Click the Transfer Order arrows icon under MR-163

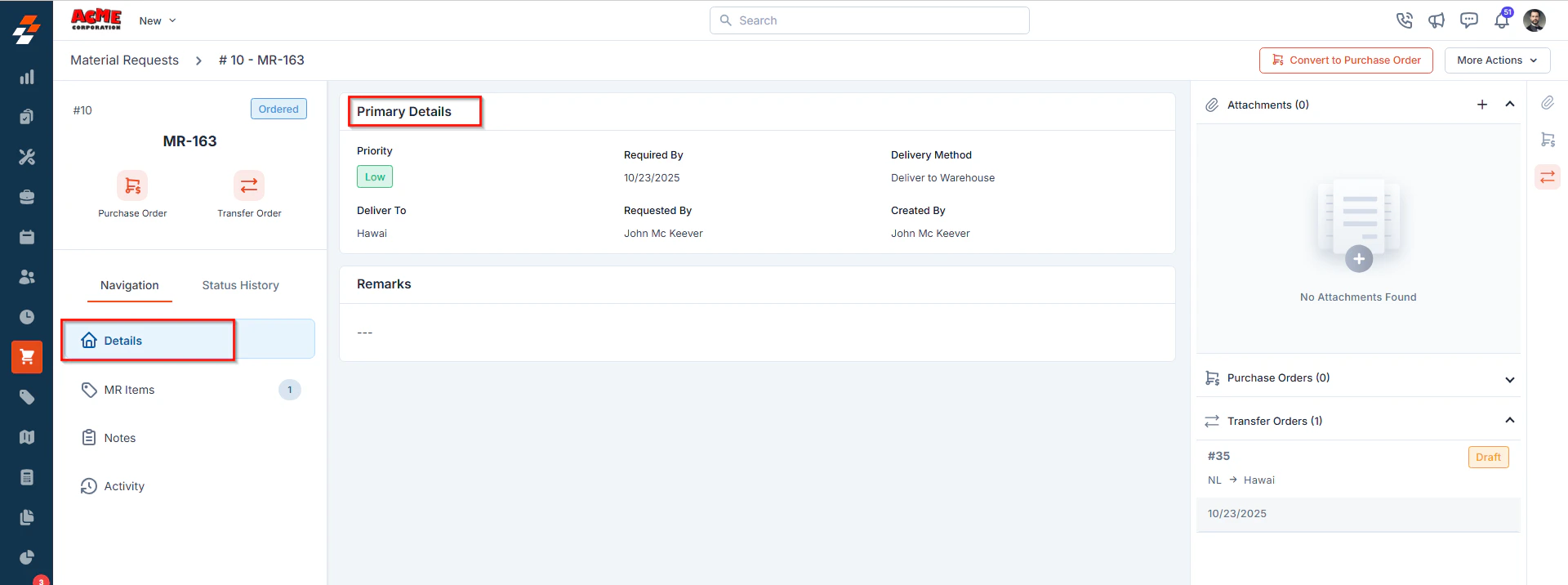249,185
